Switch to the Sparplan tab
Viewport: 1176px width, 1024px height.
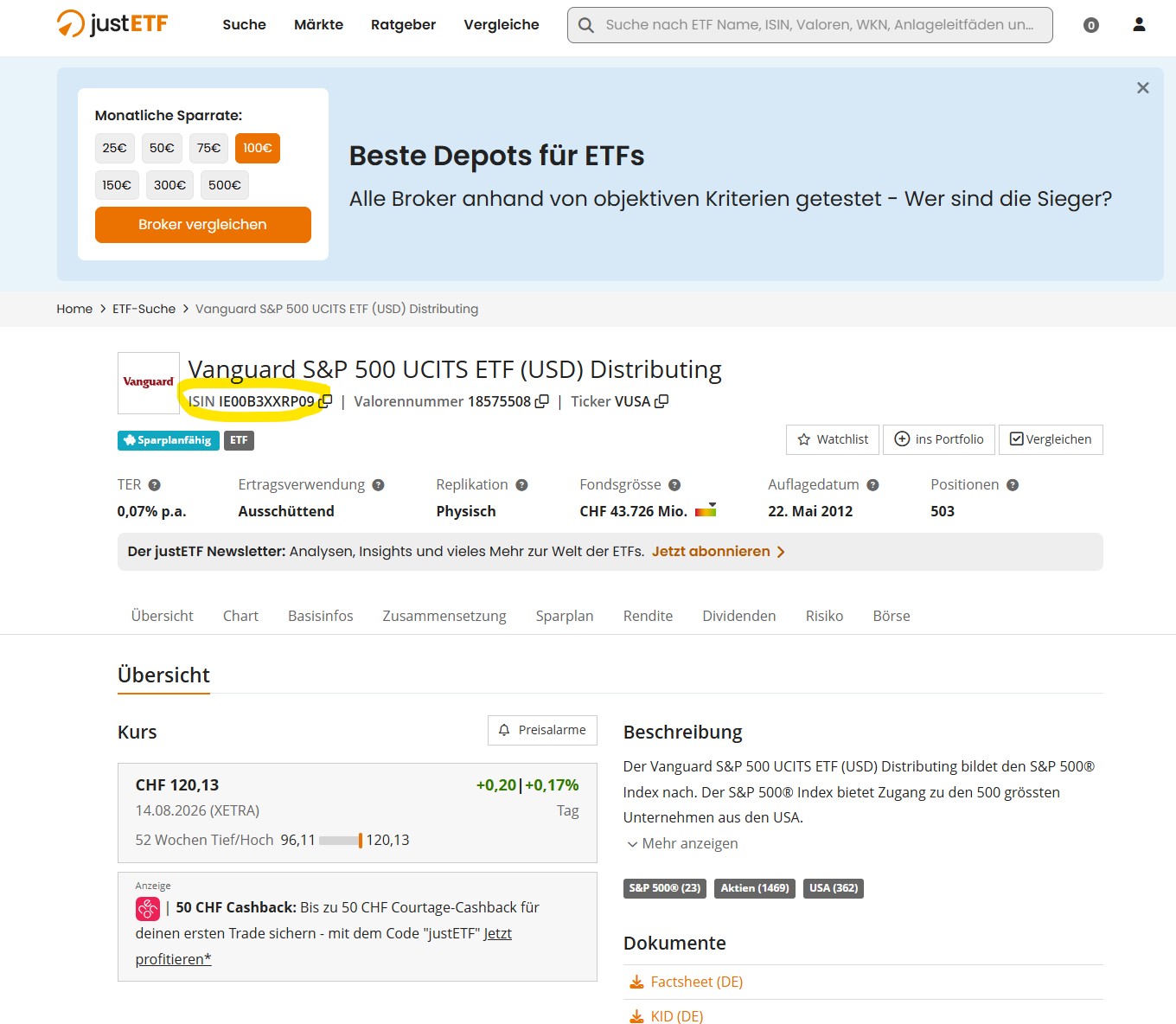pos(565,616)
